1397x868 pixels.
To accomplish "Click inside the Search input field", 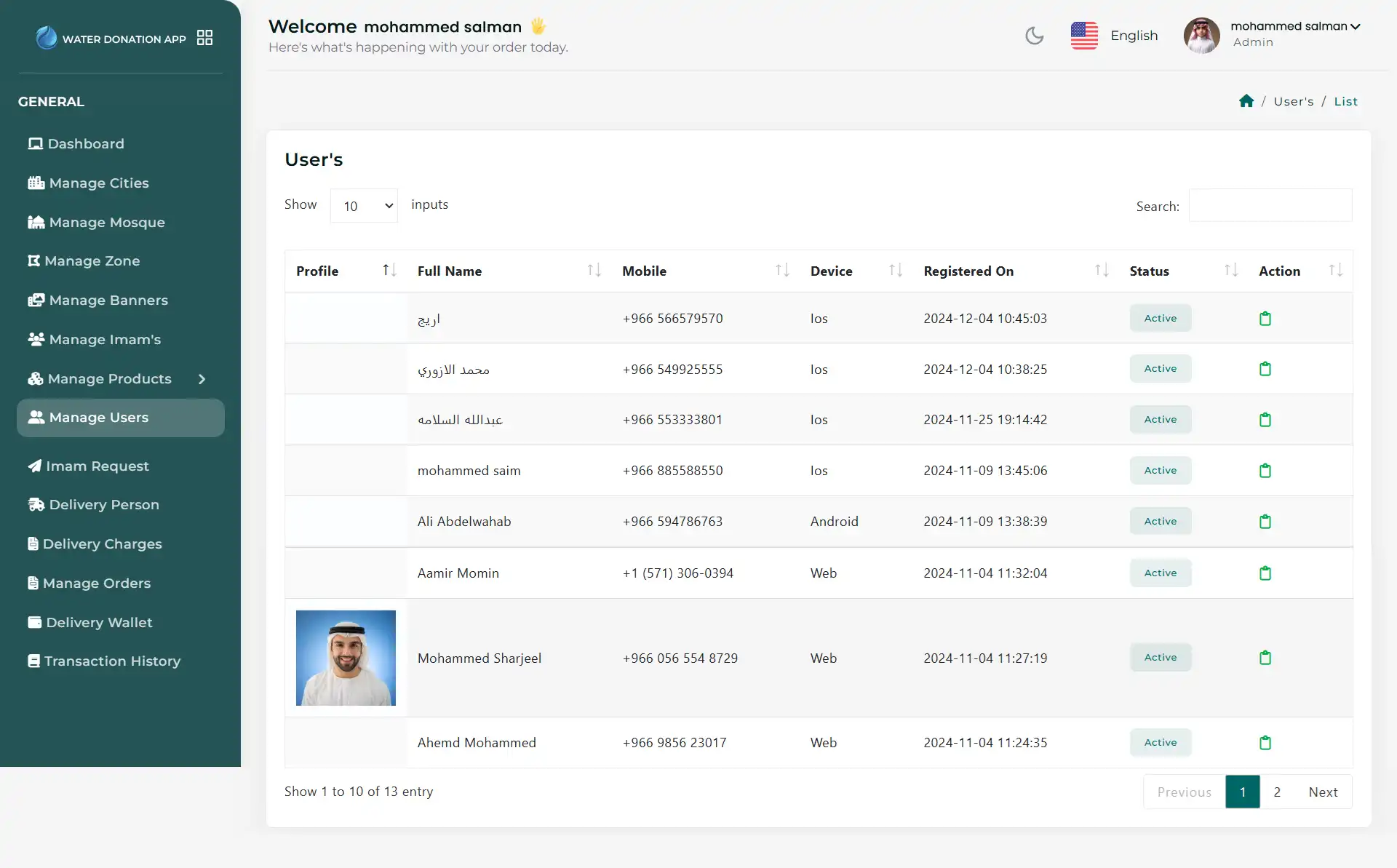I will coord(1270,205).
